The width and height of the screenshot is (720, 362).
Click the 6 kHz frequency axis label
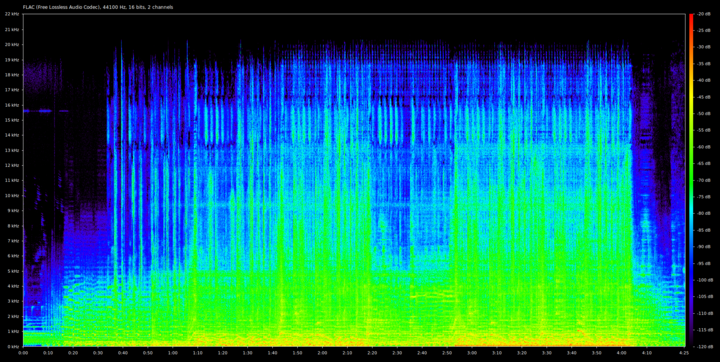(x=12, y=256)
